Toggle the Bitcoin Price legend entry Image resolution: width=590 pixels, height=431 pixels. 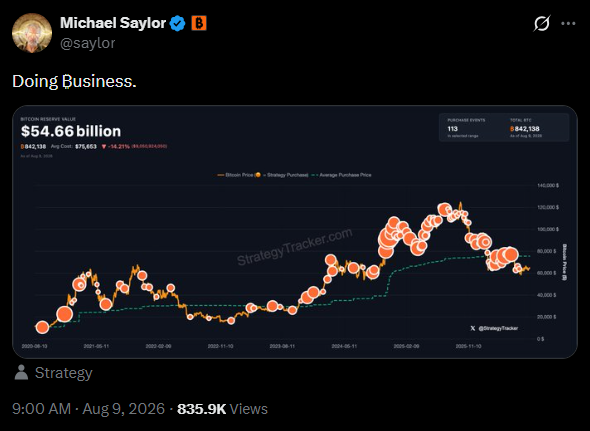(235, 175)
